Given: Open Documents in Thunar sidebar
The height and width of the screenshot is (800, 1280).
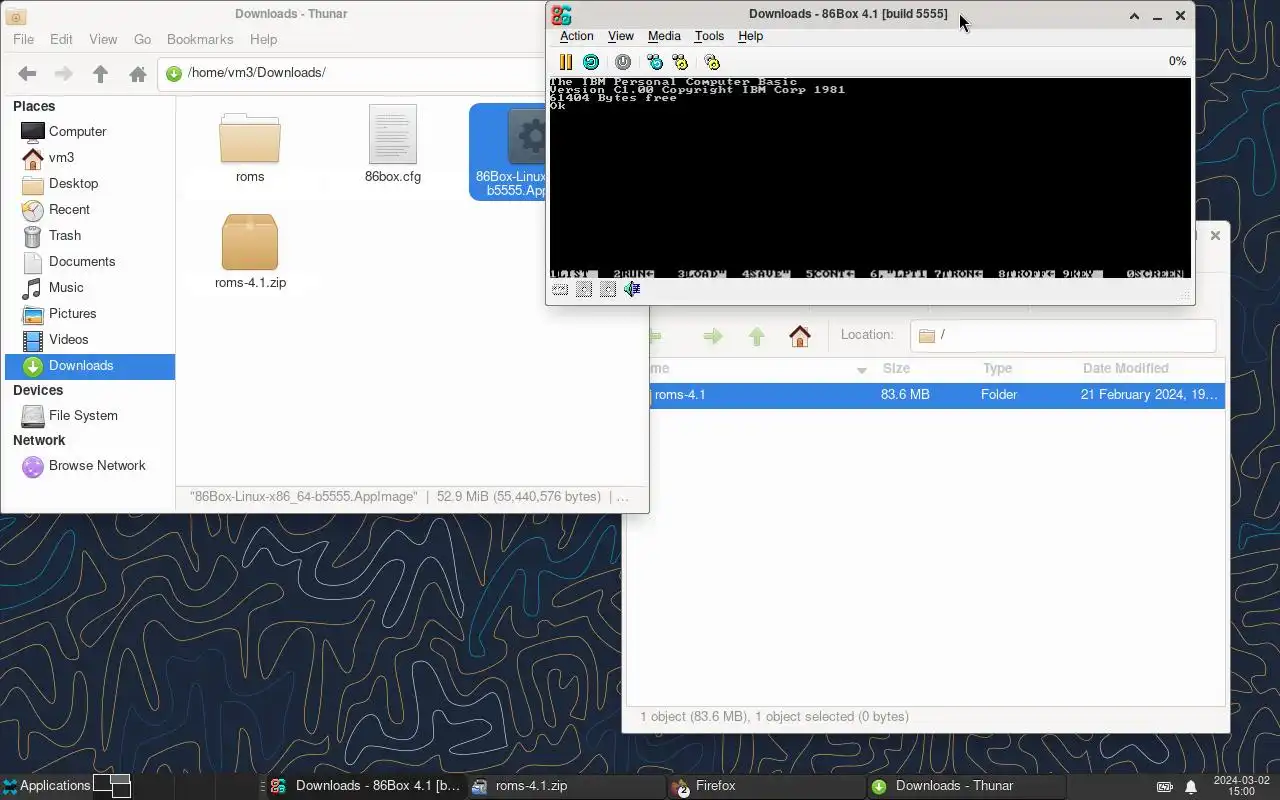Looking at the screenshot, I should click(x=90, y=261).
